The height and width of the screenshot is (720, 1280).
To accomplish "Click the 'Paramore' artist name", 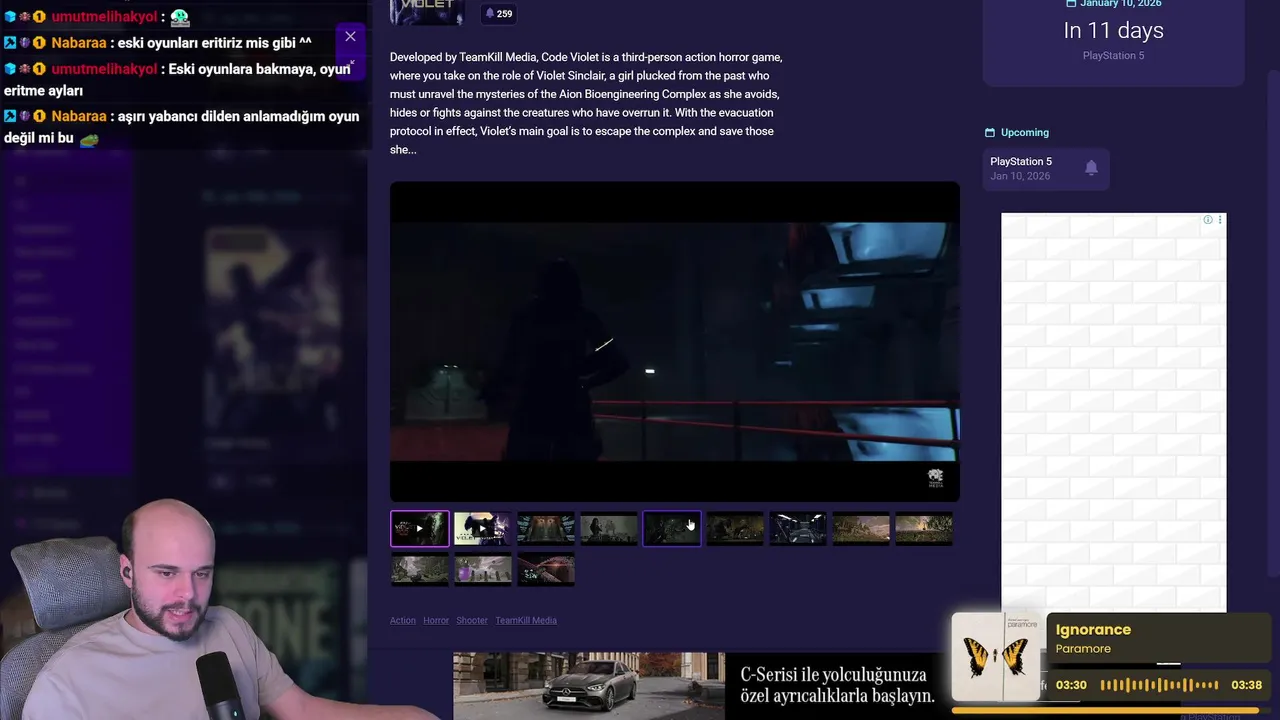I will pyautogui.click(x=1083, y=649).
